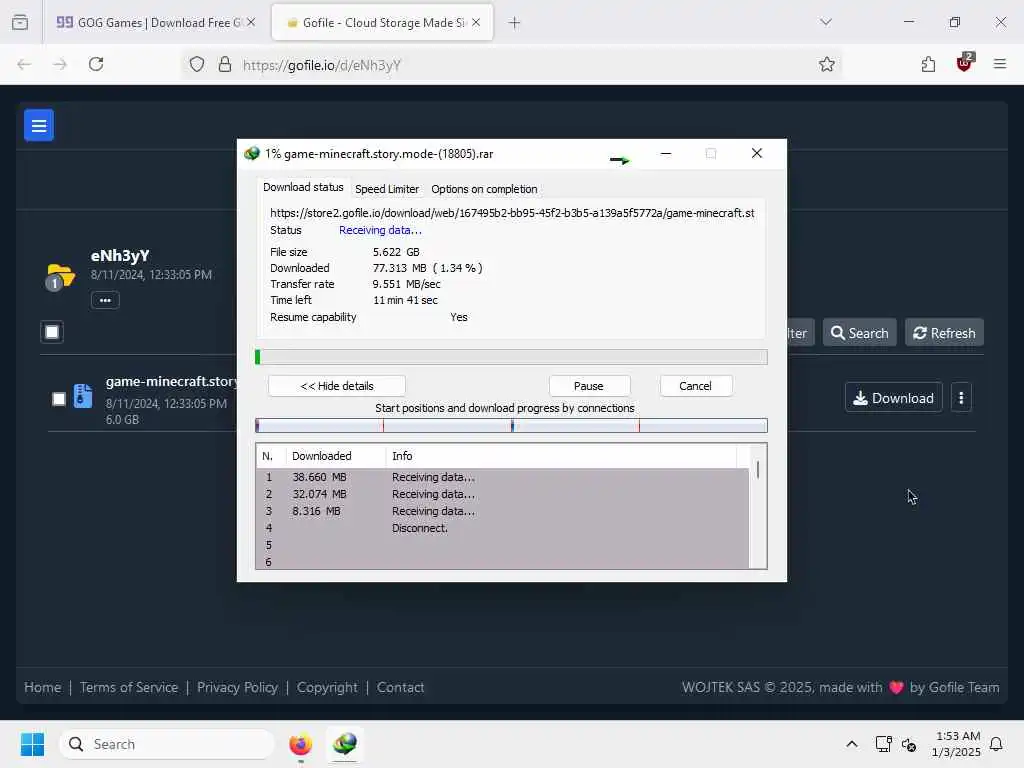1024x768 pixels.
Task: Click the zip file icon for game-minecraft
Action: coord(83,396)
